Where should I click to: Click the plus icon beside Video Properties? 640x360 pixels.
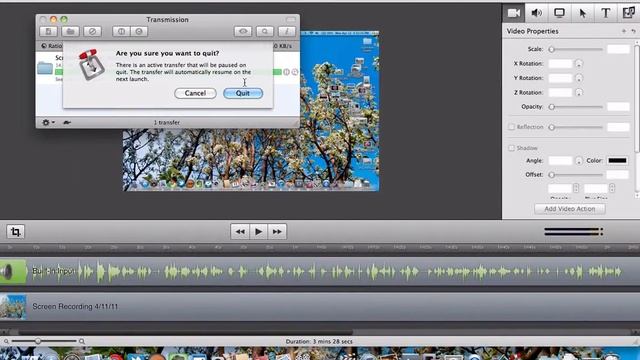point(624,31)
